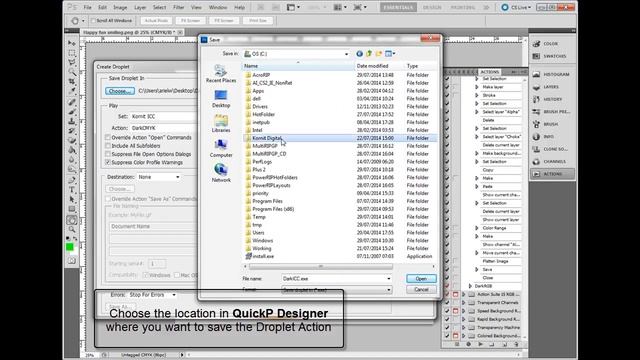The width and height of the screenshot is (640, 360).
Task: Open the Layers panel icon
Action: coord(536,87)
